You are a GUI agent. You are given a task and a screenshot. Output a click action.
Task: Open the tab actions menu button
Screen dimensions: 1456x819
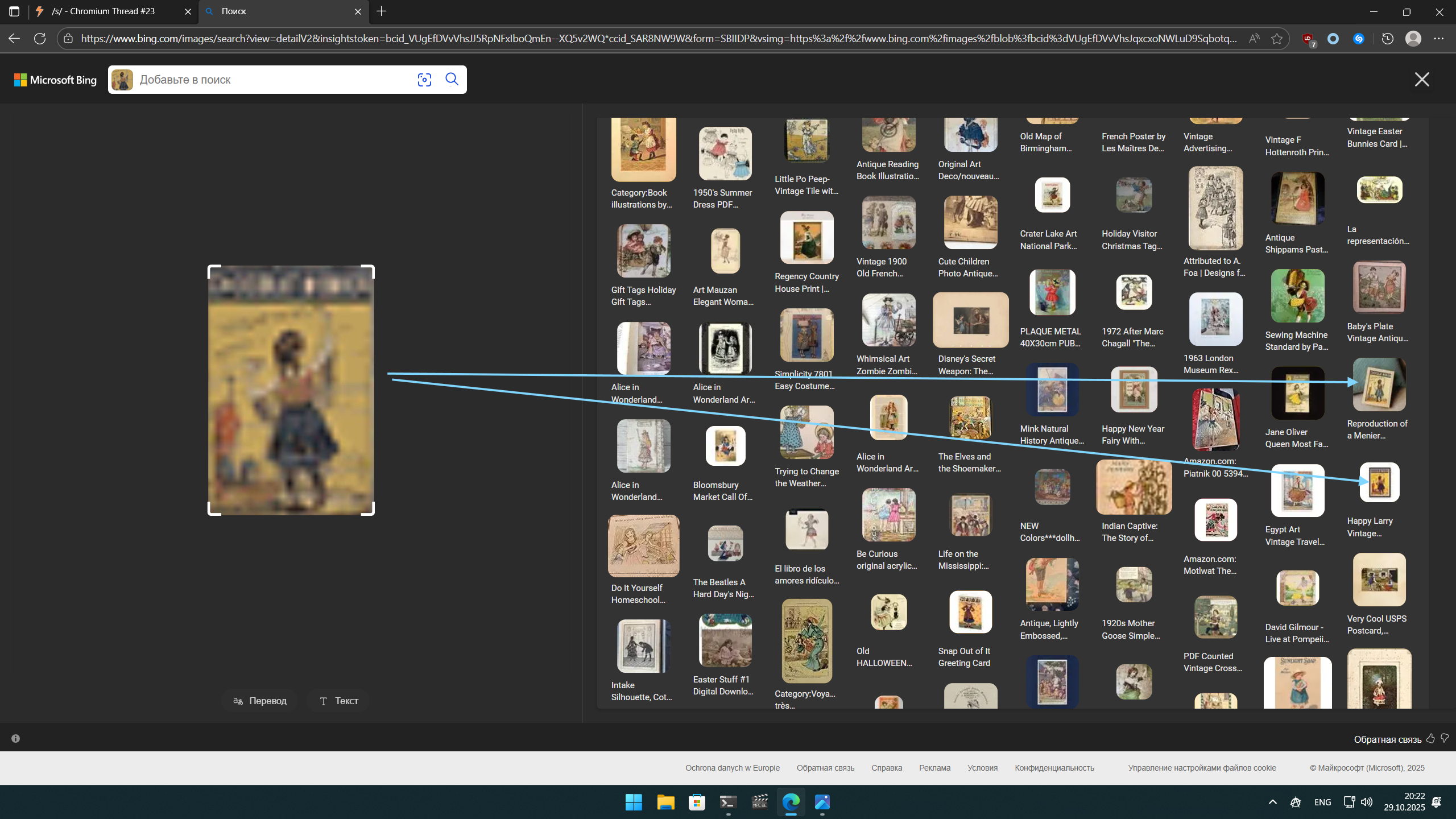[14, 11]
